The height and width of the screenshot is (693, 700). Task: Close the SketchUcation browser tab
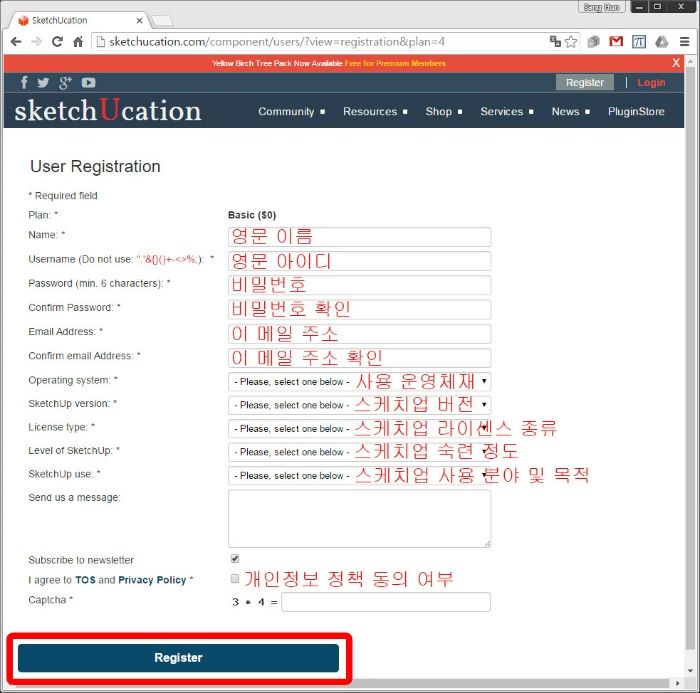140,21
